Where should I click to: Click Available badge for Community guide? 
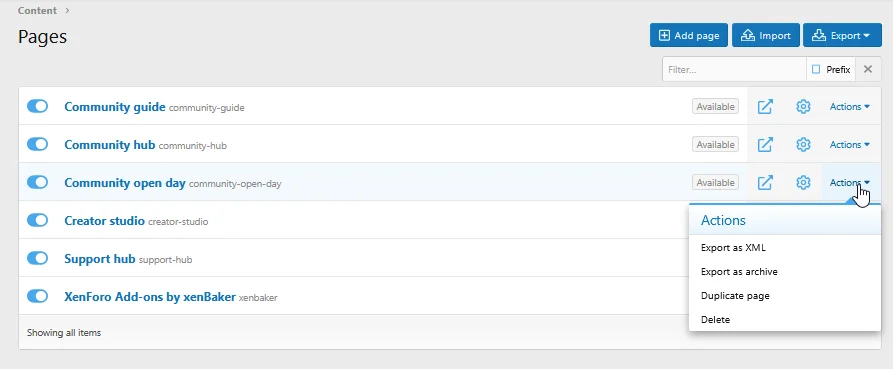pyautogui.click(x=715, y=106)
